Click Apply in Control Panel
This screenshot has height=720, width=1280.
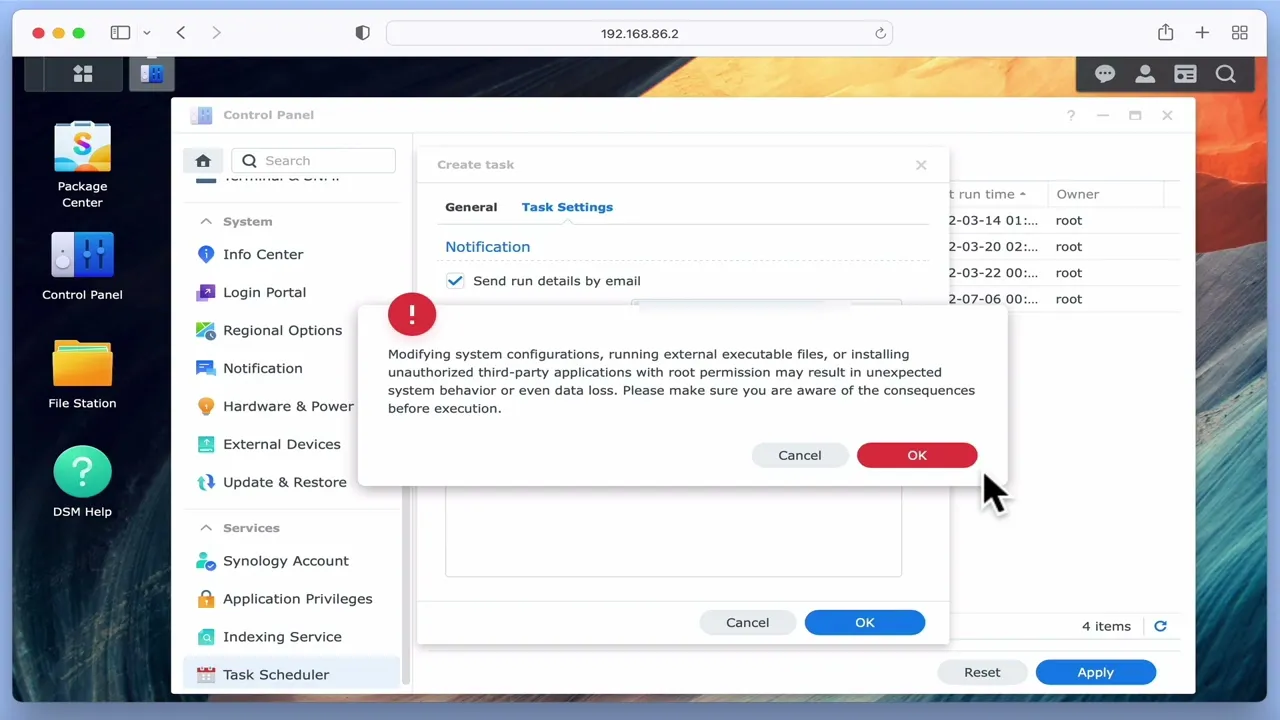click(x=1096, y=672)
